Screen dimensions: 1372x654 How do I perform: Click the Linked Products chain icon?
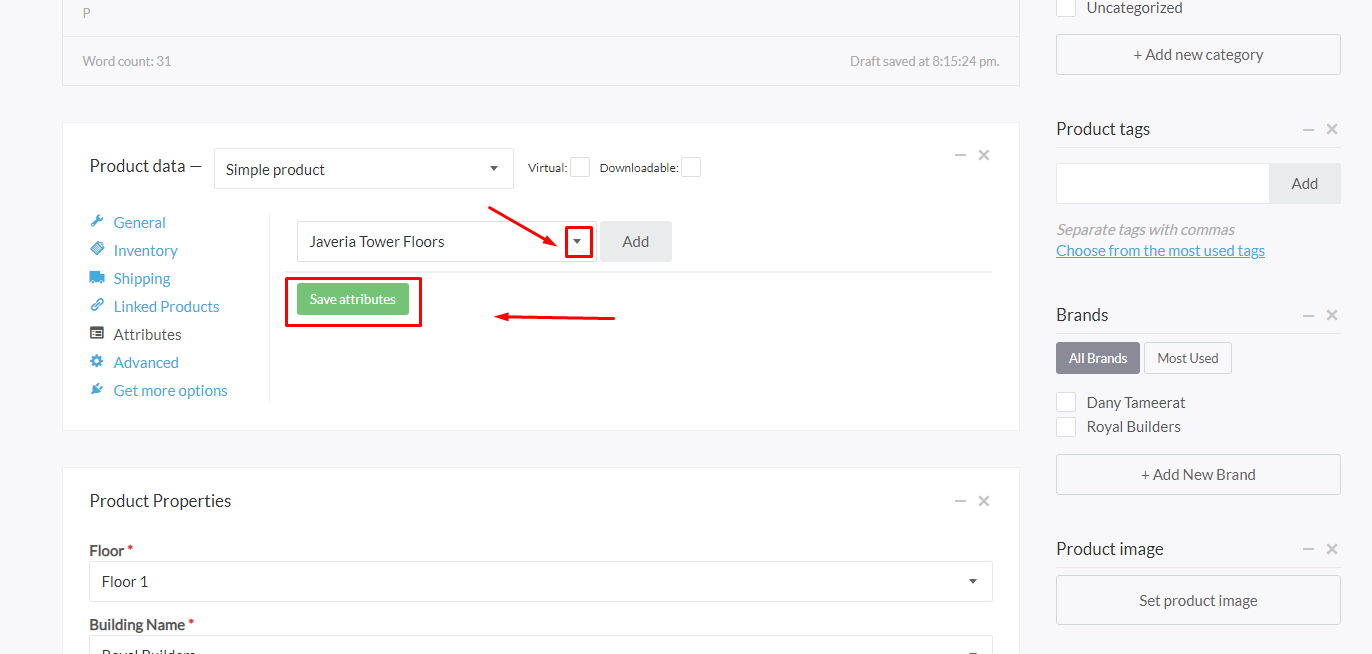[97, 306]
